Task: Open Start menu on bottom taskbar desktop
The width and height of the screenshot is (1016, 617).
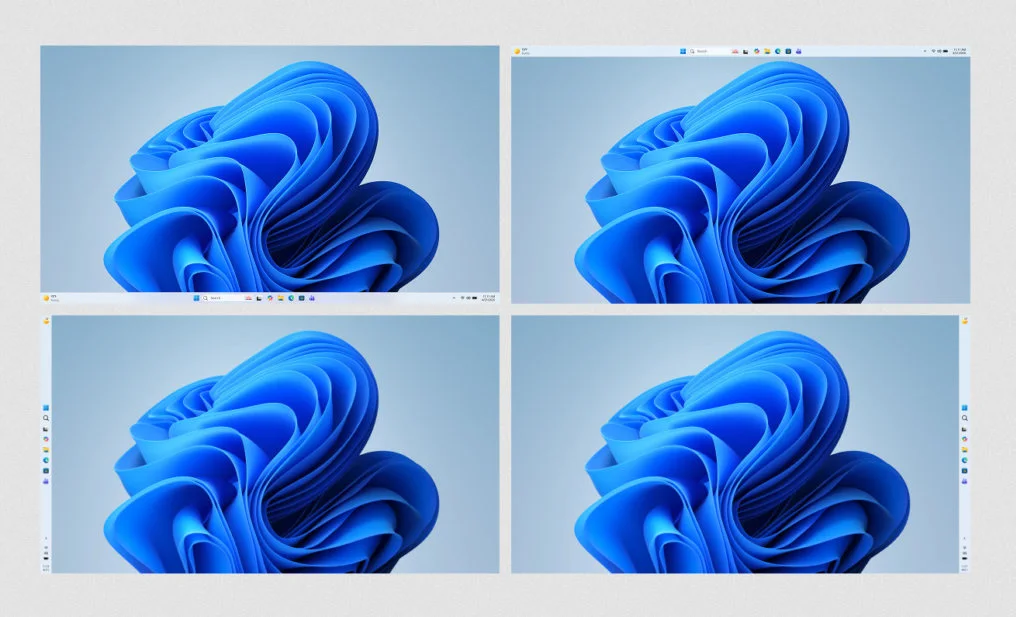Action: (x=194, y=298)
